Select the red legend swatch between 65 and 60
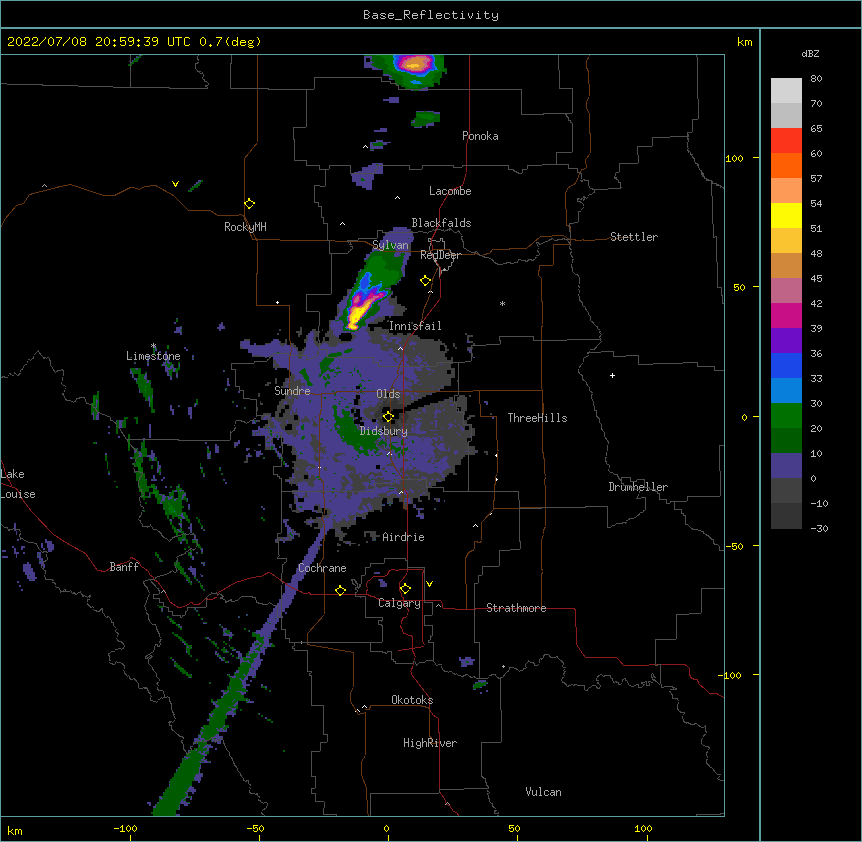Image resolution: width=862 pixels, height=842 pixels. click(x=786, y=140)
